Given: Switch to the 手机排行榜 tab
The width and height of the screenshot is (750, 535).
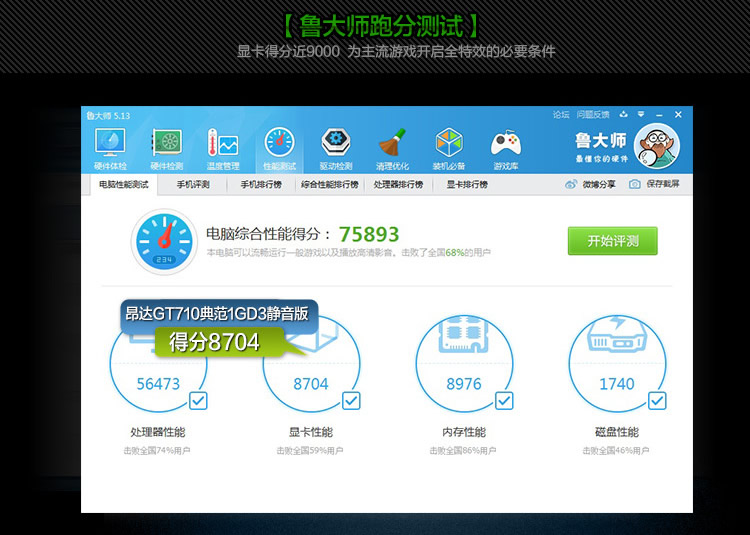Looking at the screenshot, I should [x=261, y=185].
